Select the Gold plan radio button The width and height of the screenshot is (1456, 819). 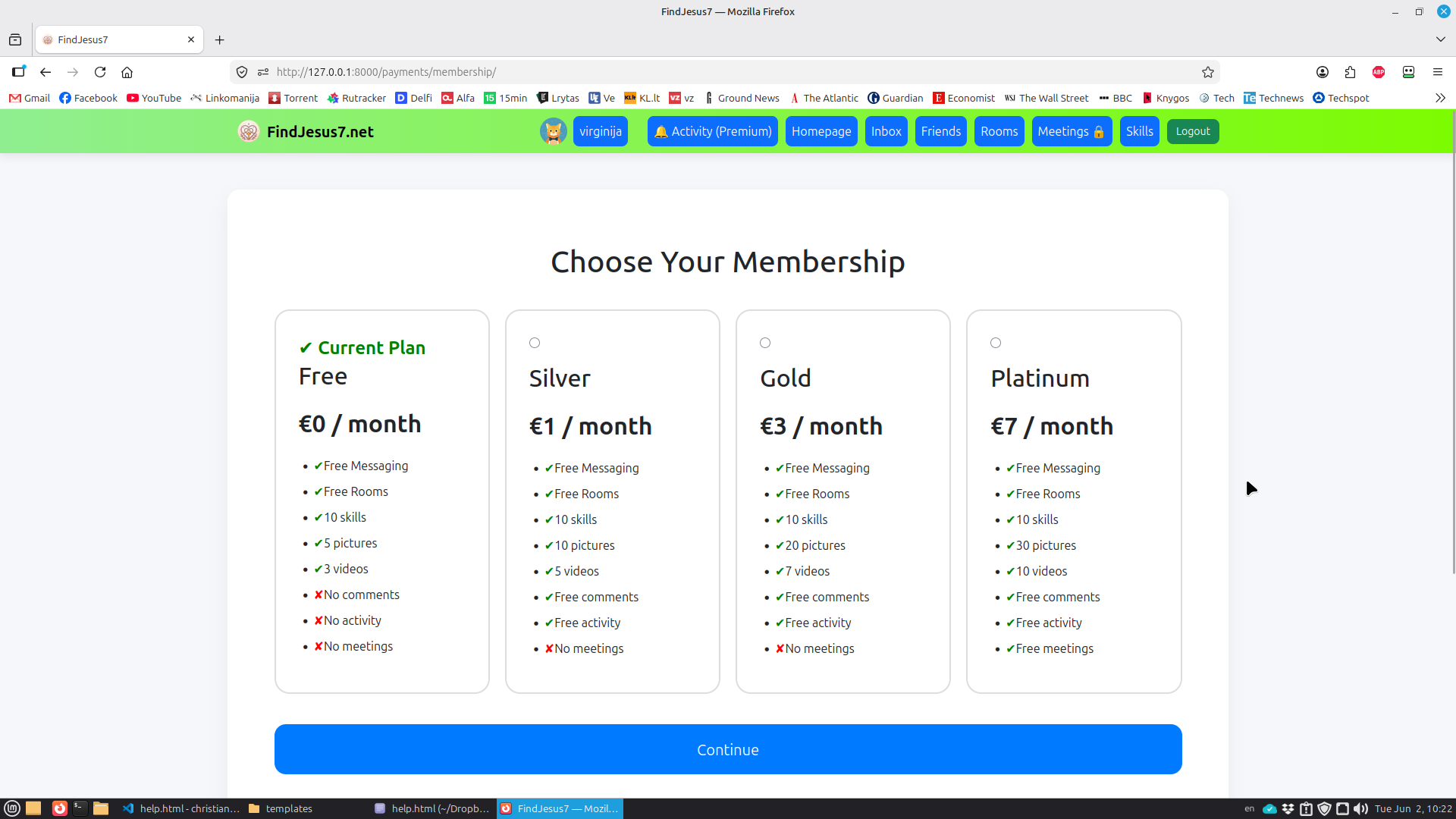point(765,343)
